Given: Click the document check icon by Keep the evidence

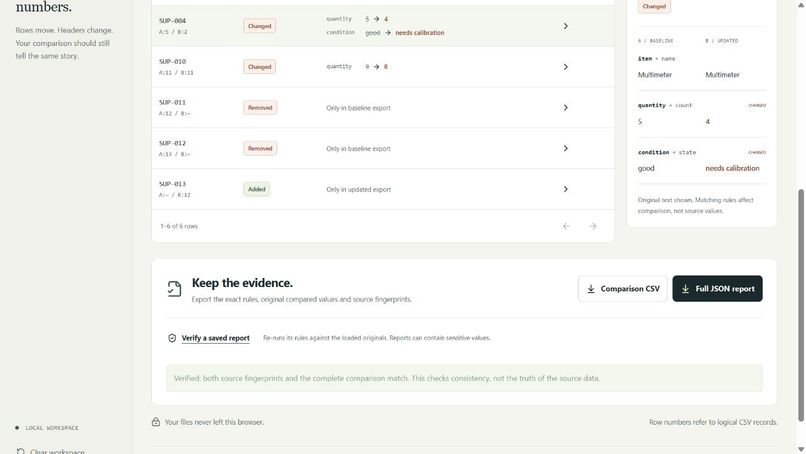Looking at the screenshot, I should click(174, 288).
